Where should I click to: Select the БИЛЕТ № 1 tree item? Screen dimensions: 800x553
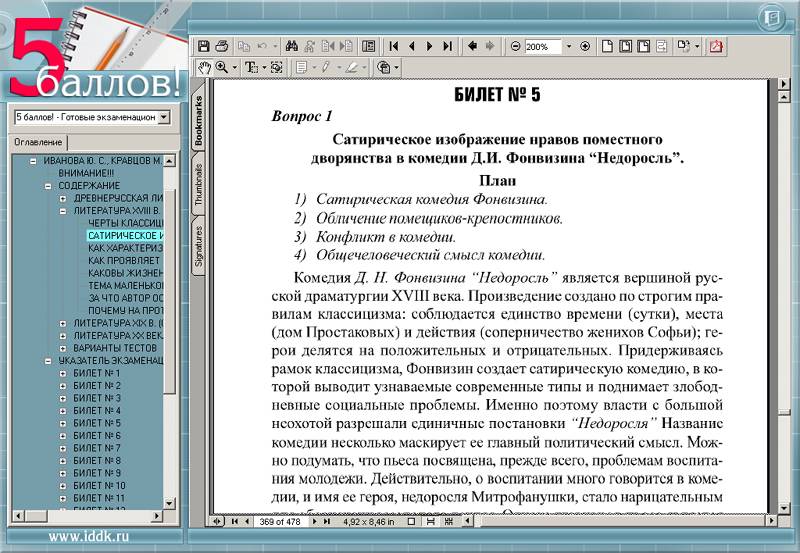click(x=97, y=373)
